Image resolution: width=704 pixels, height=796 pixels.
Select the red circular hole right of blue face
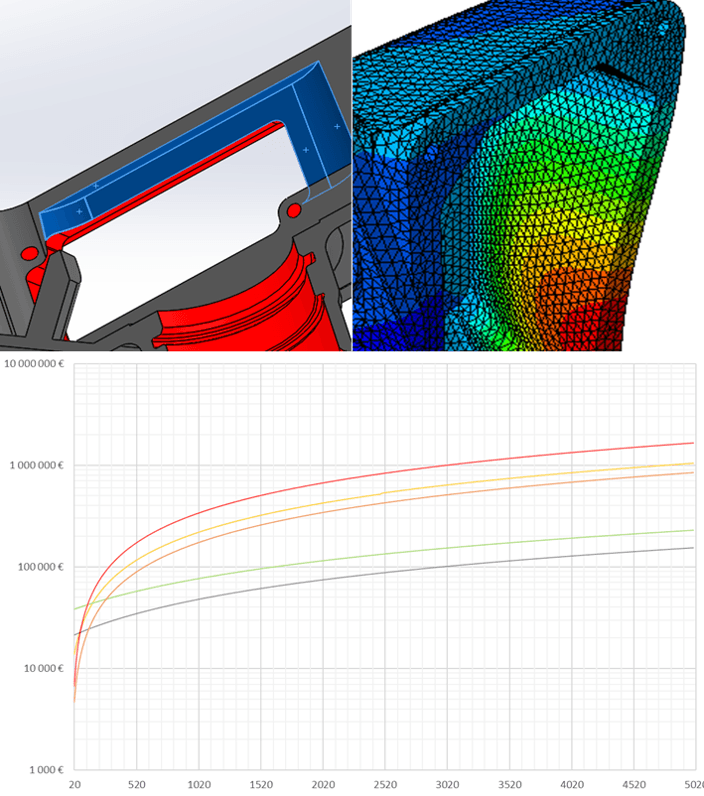294,210
